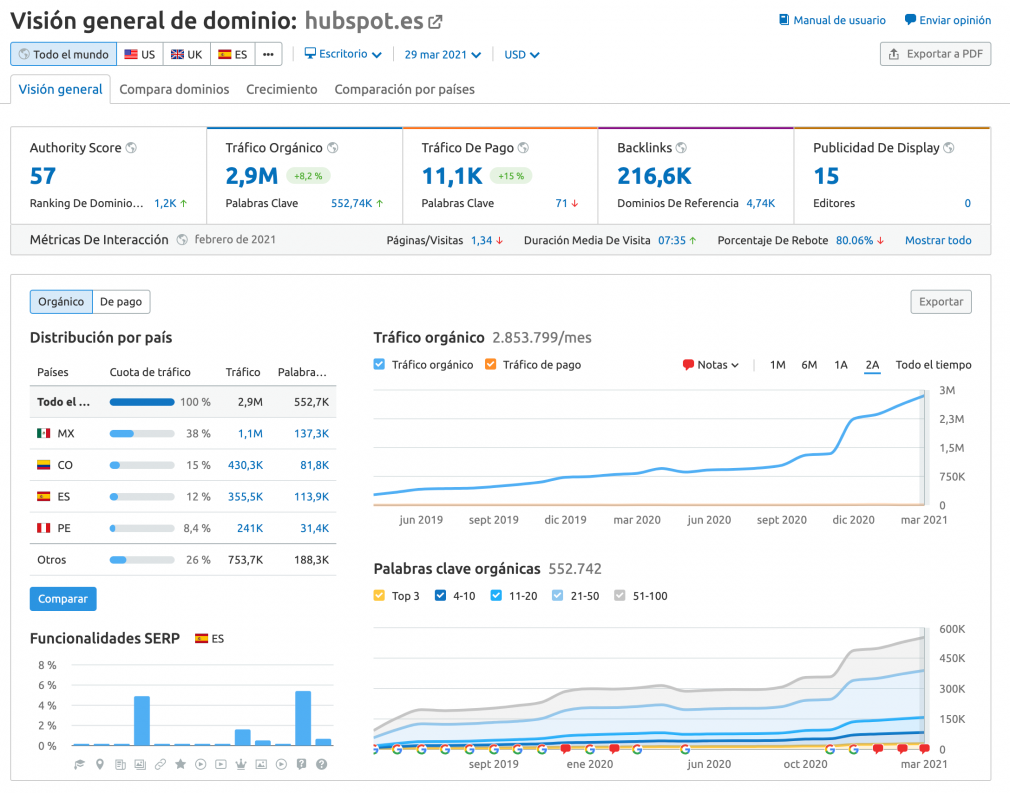Toggle the 4-10 positions checkbox
The image size is (1010, 793).
(x=441, y=596)
